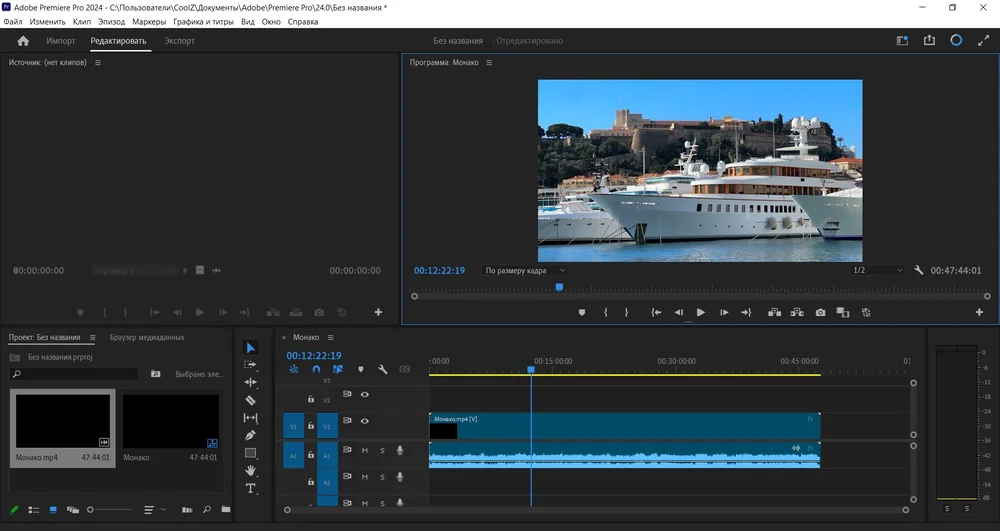
Task: Select the Ripple Edit tool
Action: pyautogui.click(x=251, y=382)
